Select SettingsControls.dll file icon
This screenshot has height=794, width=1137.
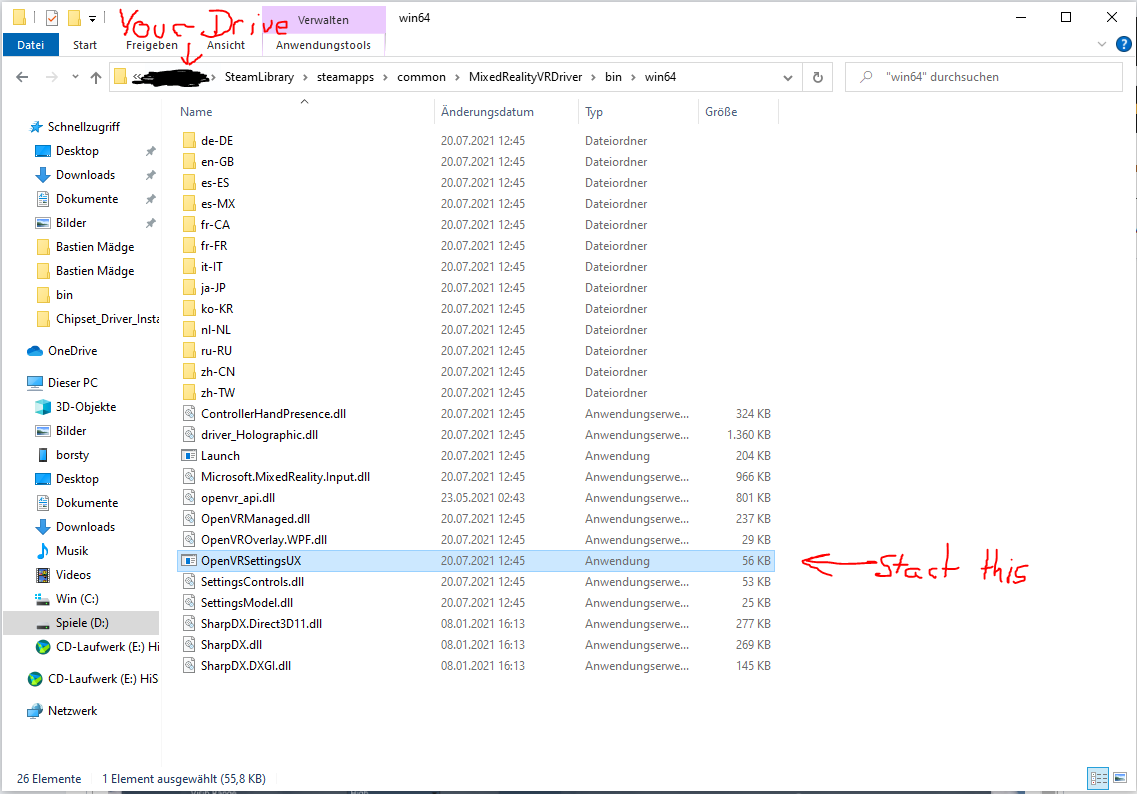tap(189, 582)
